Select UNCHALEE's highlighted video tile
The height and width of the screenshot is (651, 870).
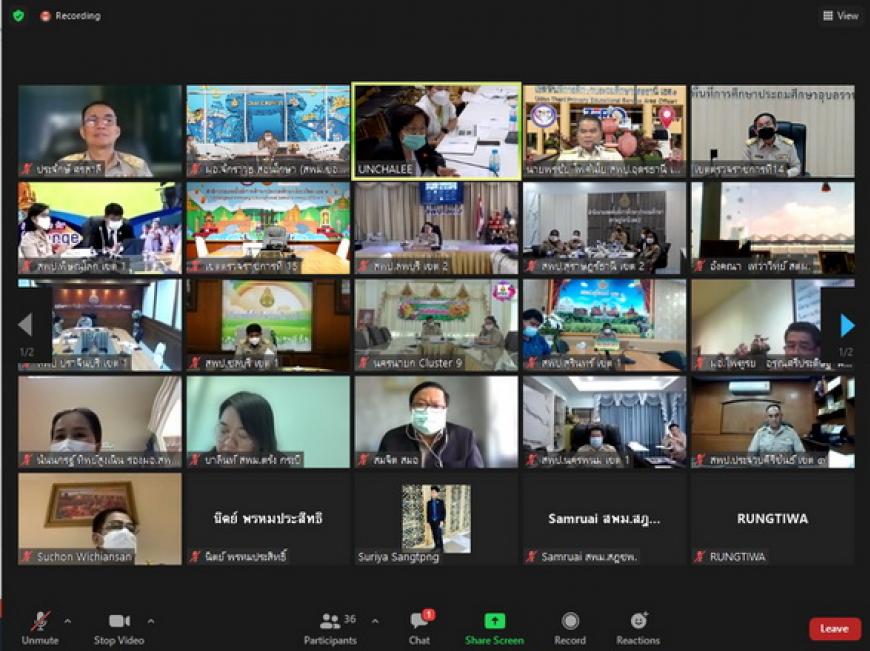click(x=436, y=130)
